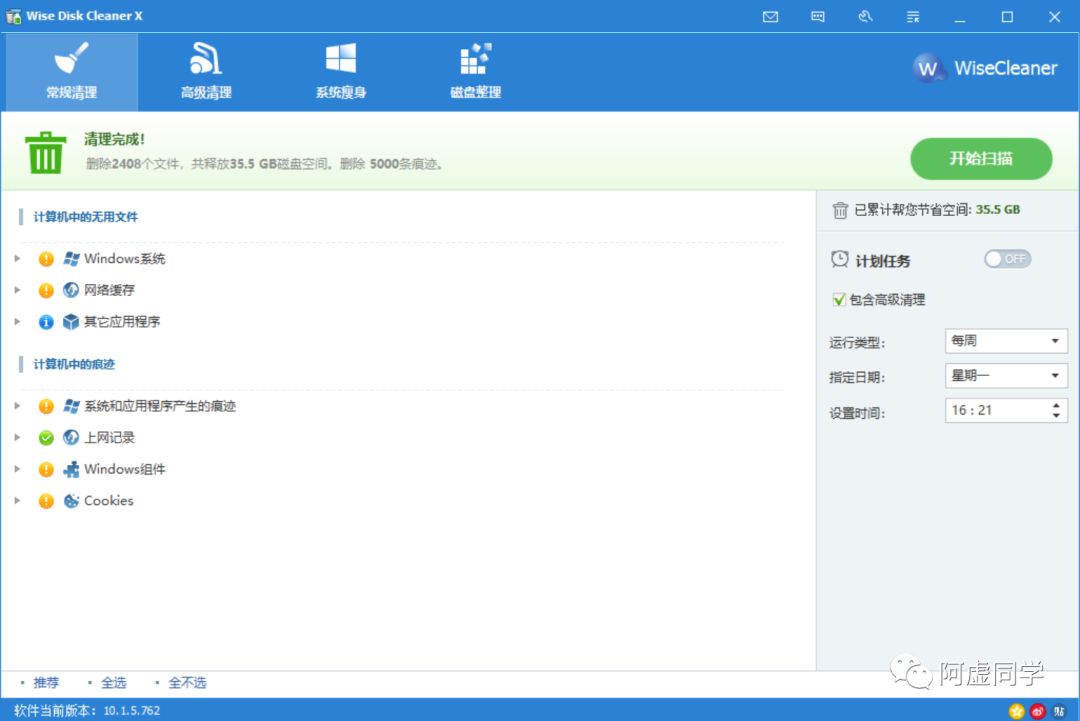Click the Wise Disk Cleaner app icon in title bar
The height and width of the screenshot is (721, 1080).
pyautogui.click(x=13, y=16)
